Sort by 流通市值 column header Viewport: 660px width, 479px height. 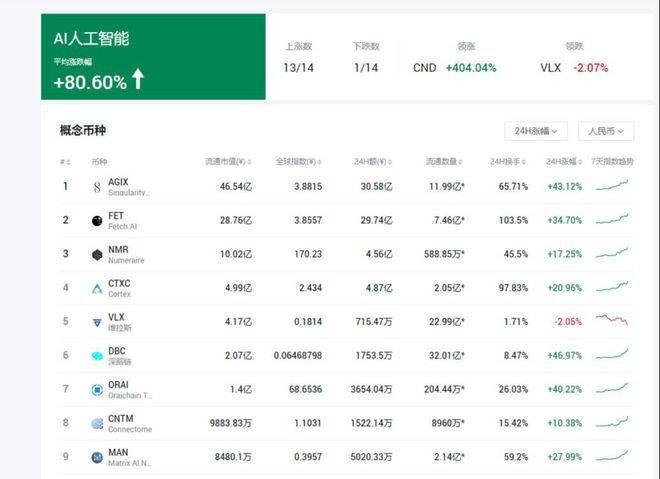230,161
